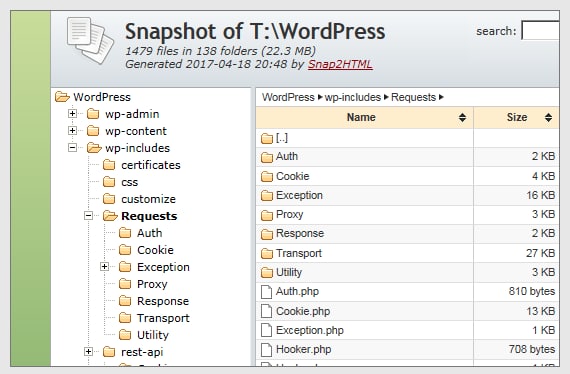570x374 pixels.
Task: Click the WordPress root folder icon in tree
Action: [62, 97]
